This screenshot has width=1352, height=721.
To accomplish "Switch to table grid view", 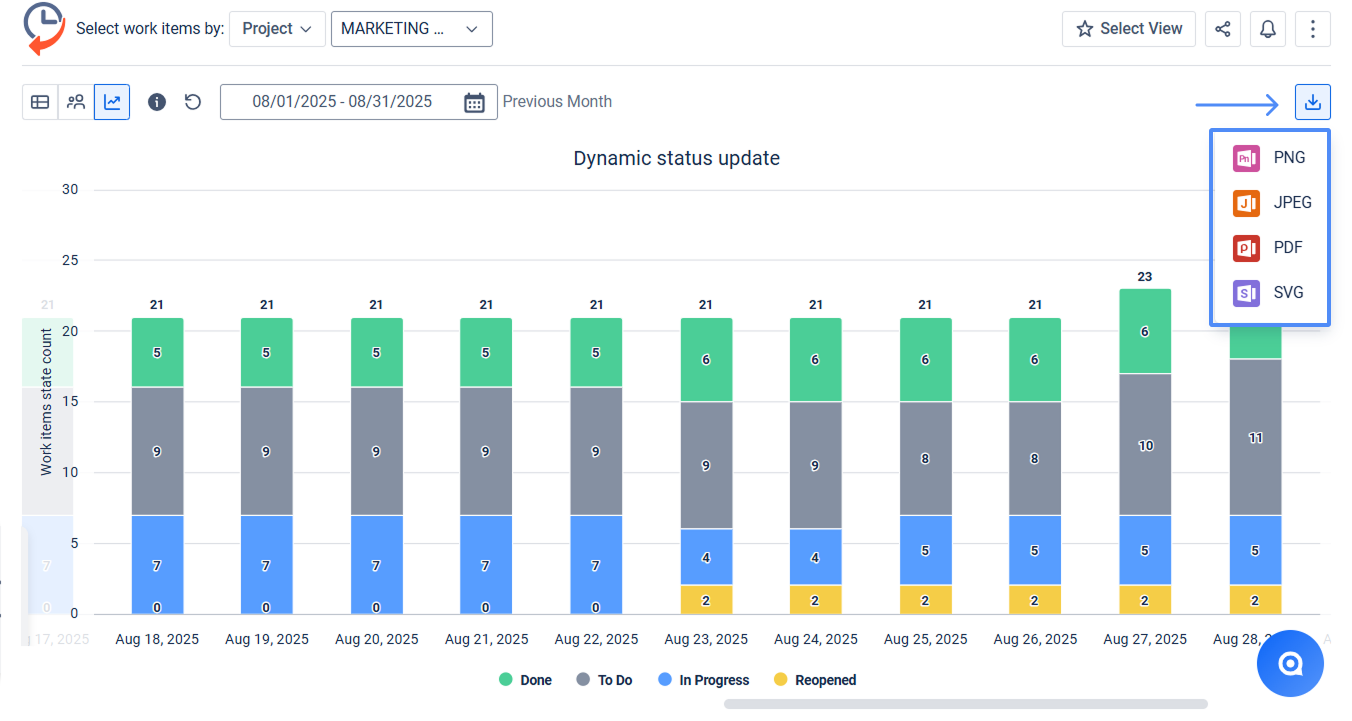I will click(40, 102).
